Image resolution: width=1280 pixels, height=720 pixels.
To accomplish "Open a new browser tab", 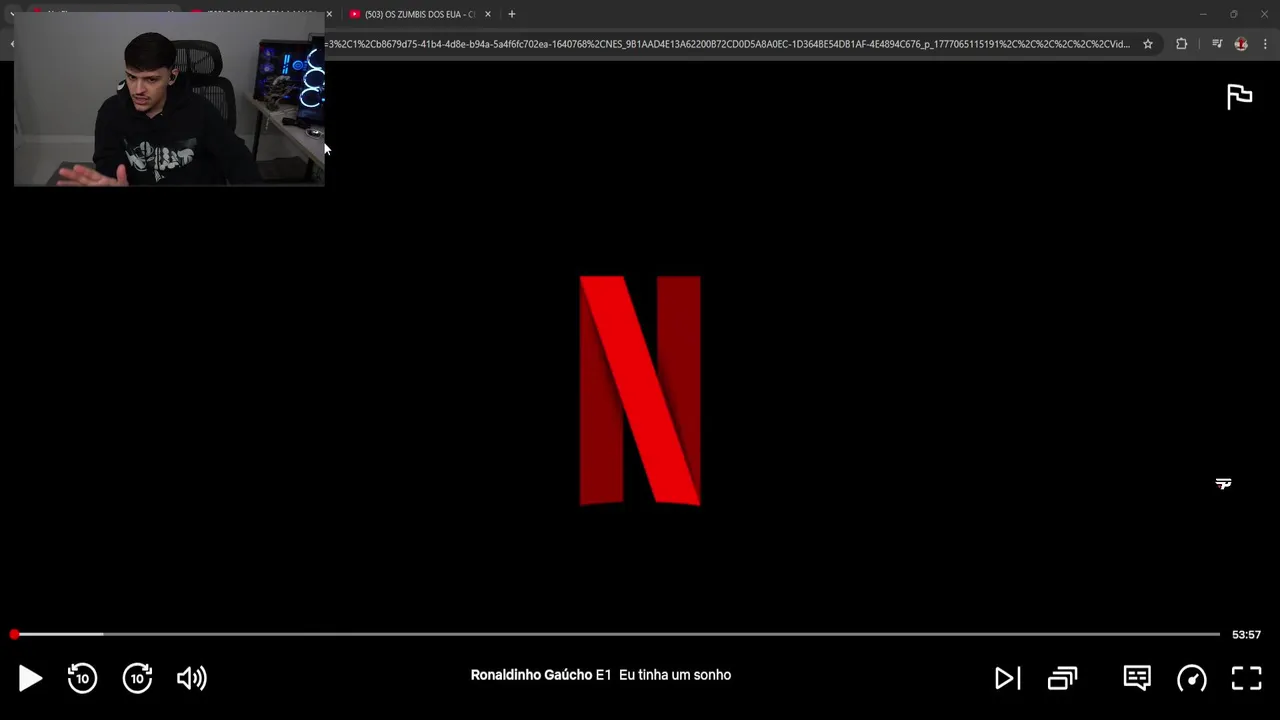I will pos(511,14).
